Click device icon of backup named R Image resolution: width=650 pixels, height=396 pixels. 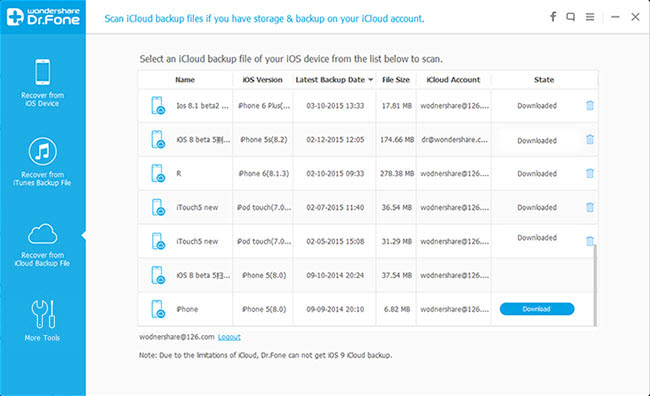click(158, 173)
